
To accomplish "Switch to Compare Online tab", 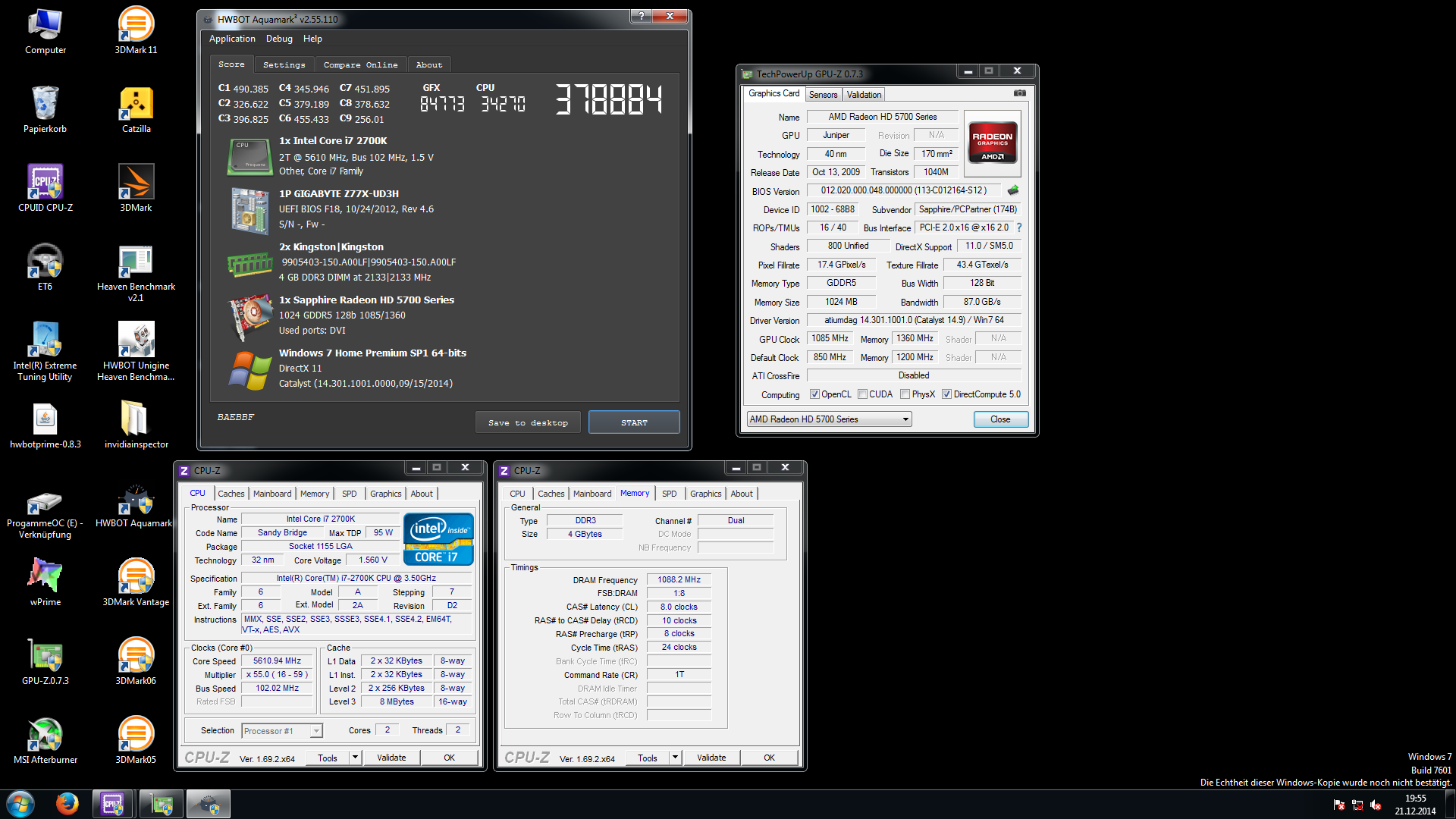I will click(x=360, y=65).
